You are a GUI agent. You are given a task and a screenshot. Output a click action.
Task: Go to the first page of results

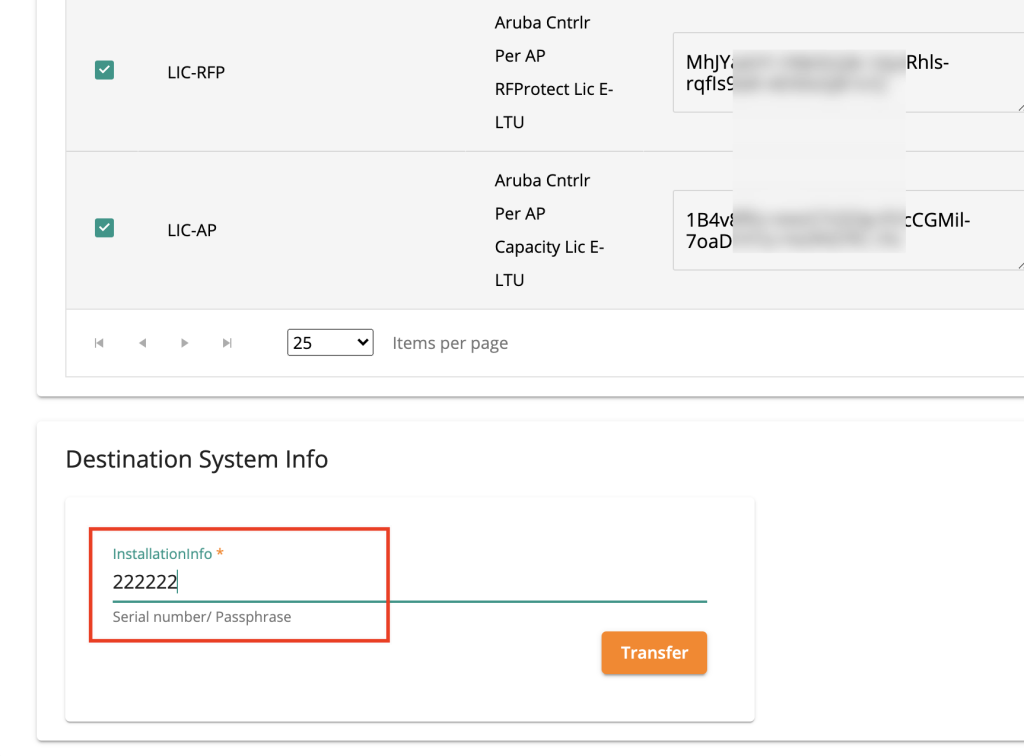(x=99, y=343)
